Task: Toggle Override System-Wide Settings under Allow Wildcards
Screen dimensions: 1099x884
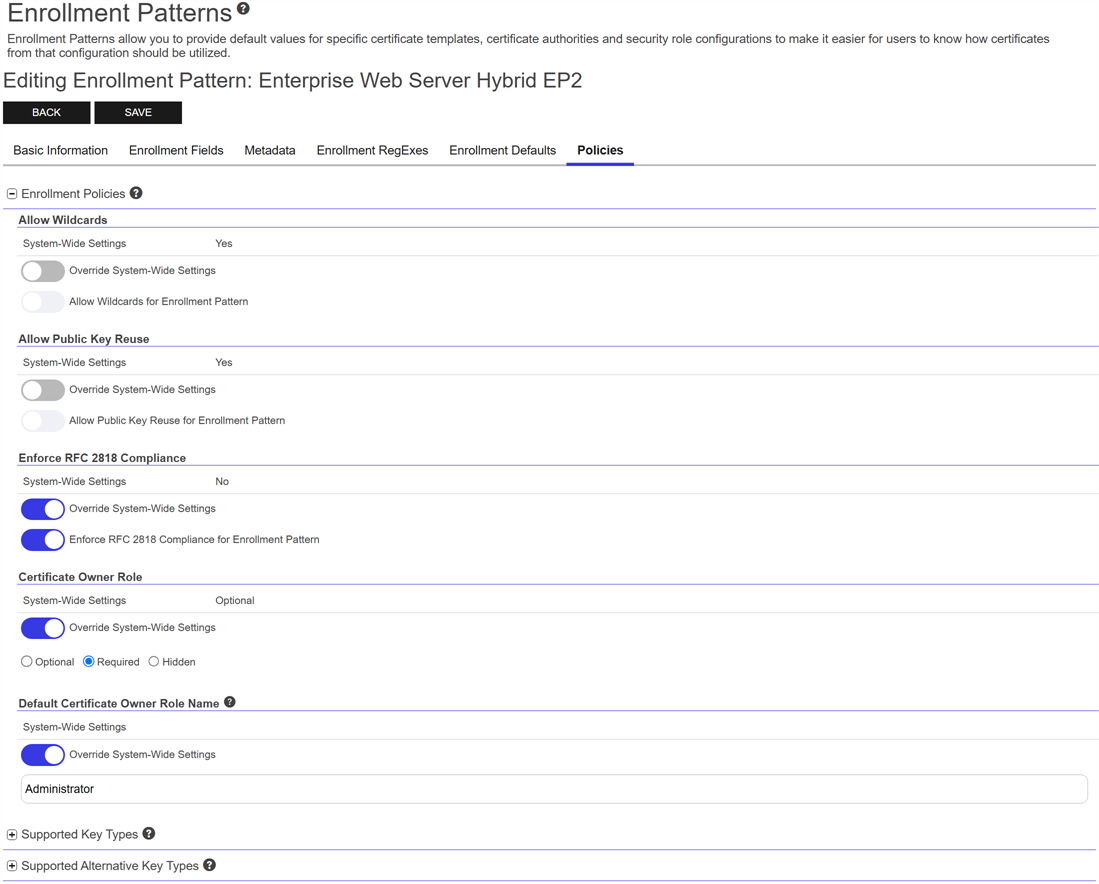Action: 43,271
